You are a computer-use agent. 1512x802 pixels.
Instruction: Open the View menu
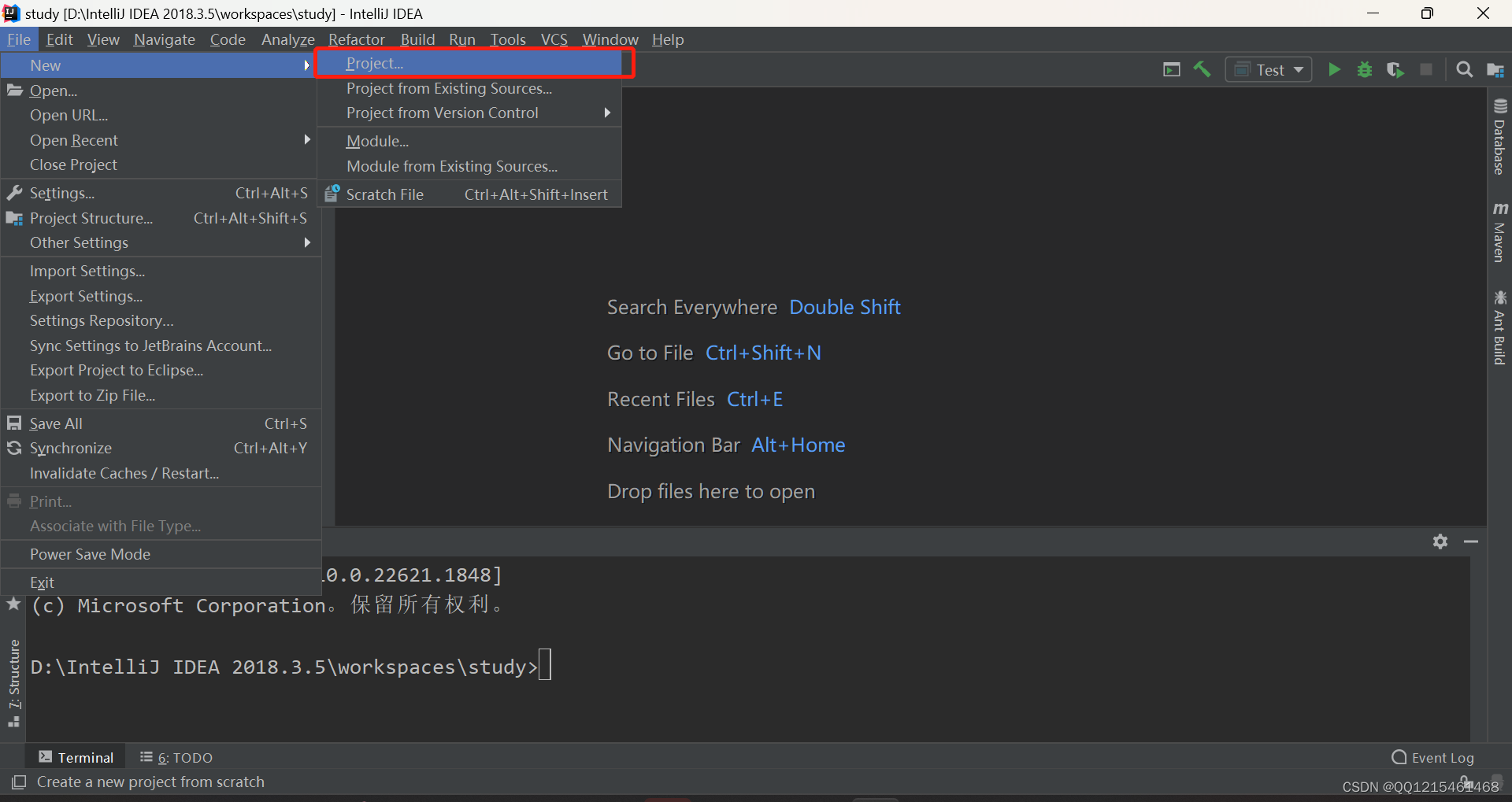[103, 39]
